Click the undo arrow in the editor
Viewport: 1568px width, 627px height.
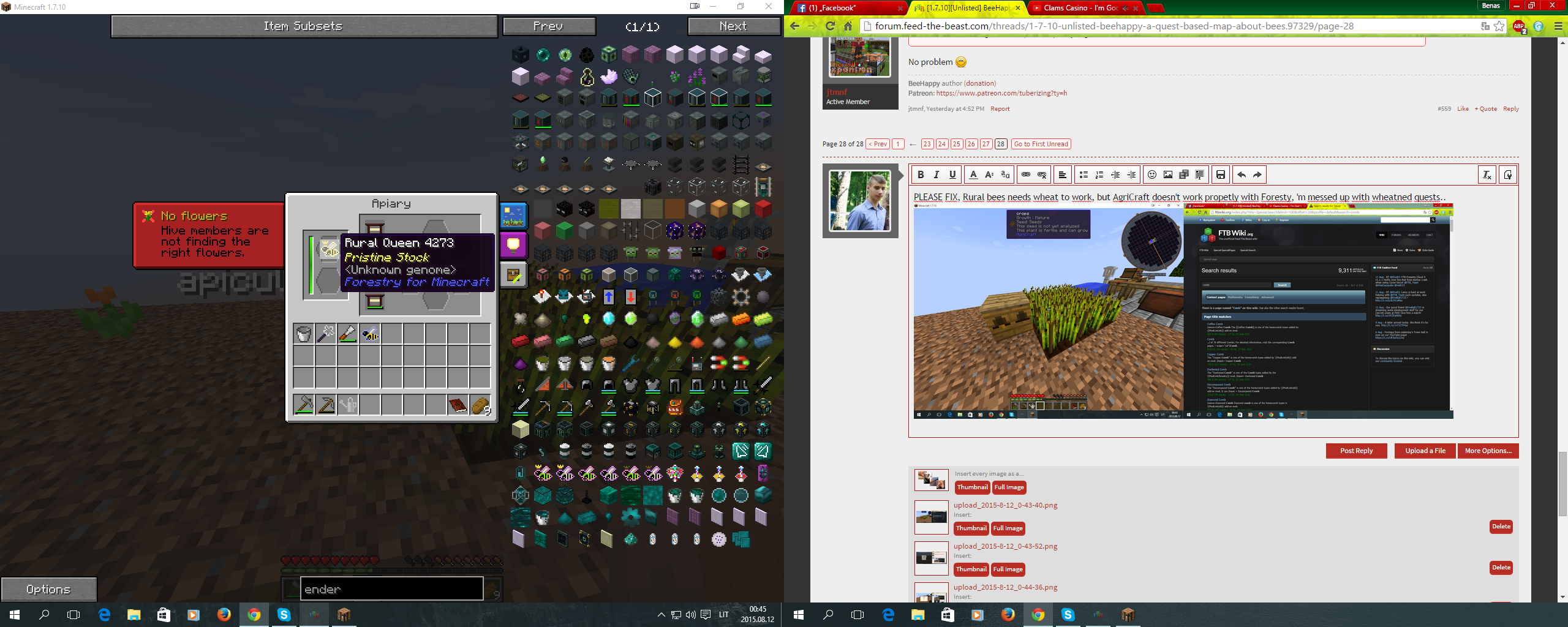point(1242,175)
